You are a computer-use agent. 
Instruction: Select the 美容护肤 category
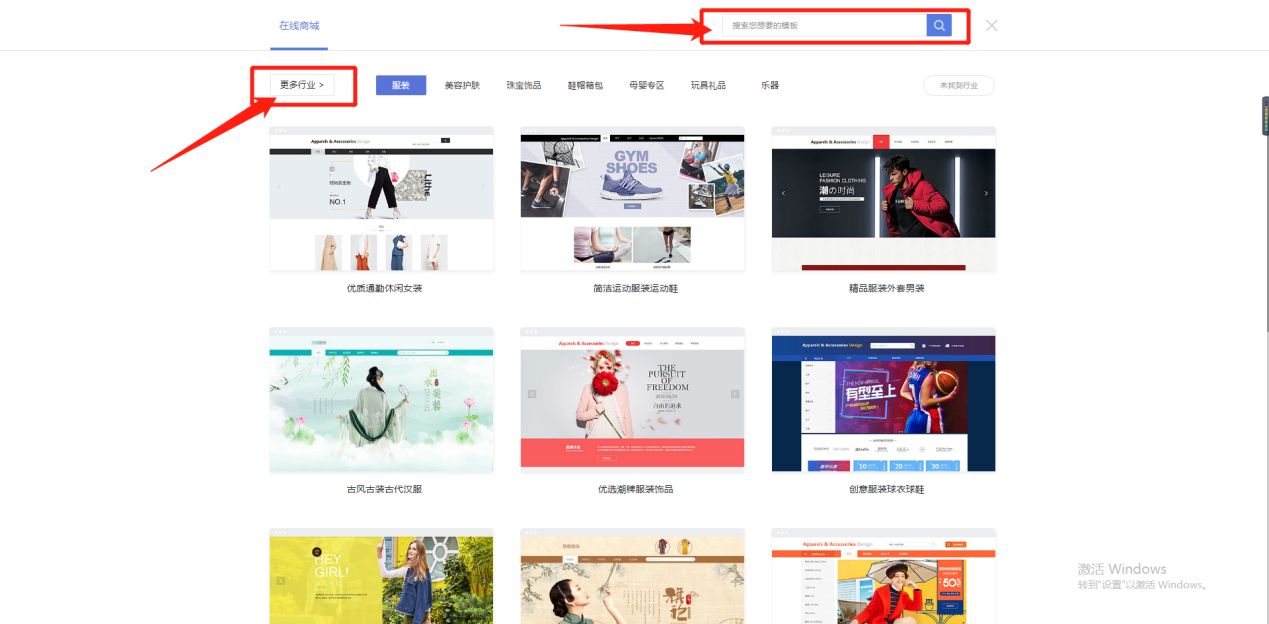462,85
